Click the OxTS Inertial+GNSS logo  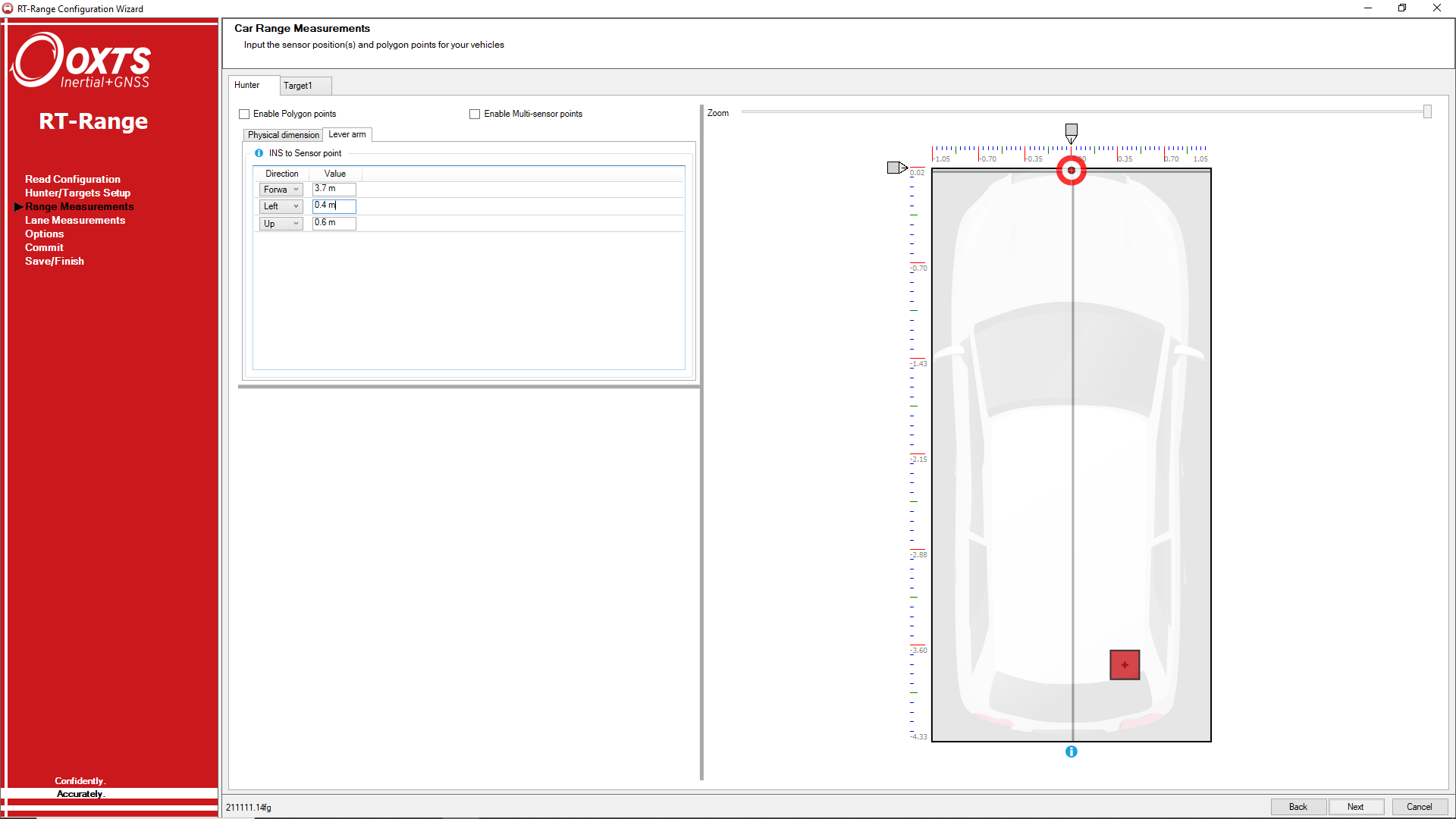pos(81,61)
